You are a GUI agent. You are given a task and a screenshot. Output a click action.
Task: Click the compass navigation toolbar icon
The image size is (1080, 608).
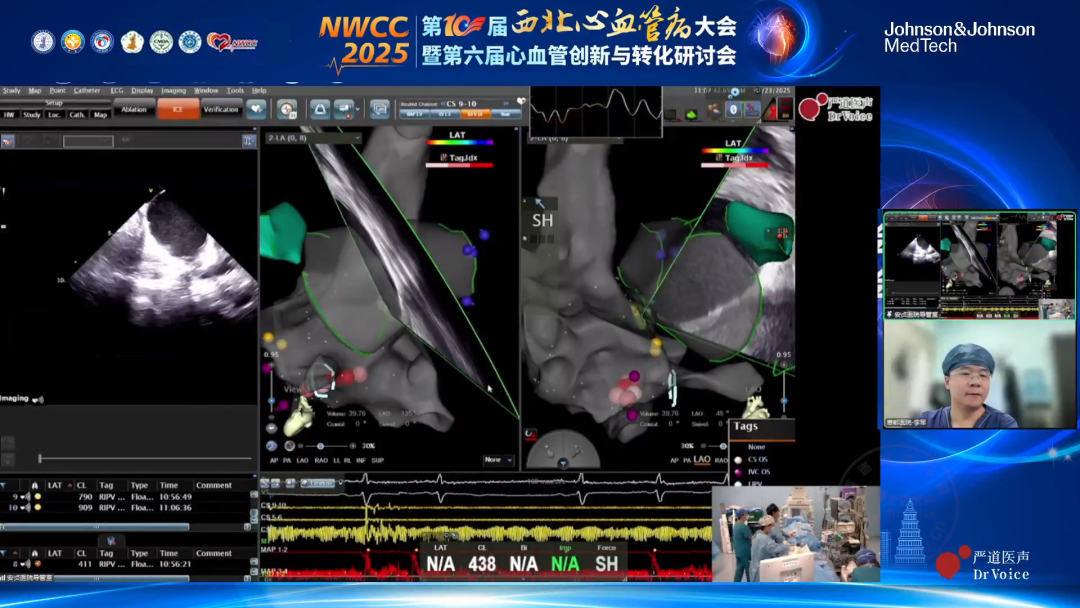(287, 109)
